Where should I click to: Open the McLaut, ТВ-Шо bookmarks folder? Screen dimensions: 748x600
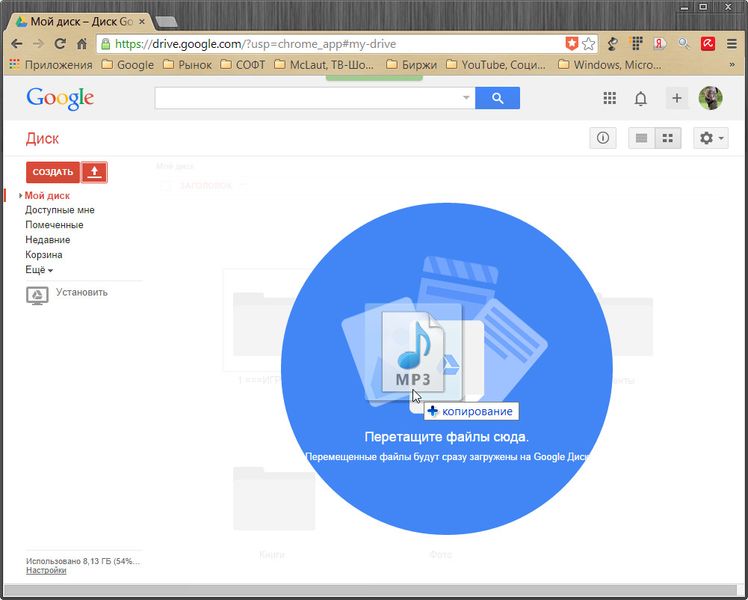click(x=324, y=64)
